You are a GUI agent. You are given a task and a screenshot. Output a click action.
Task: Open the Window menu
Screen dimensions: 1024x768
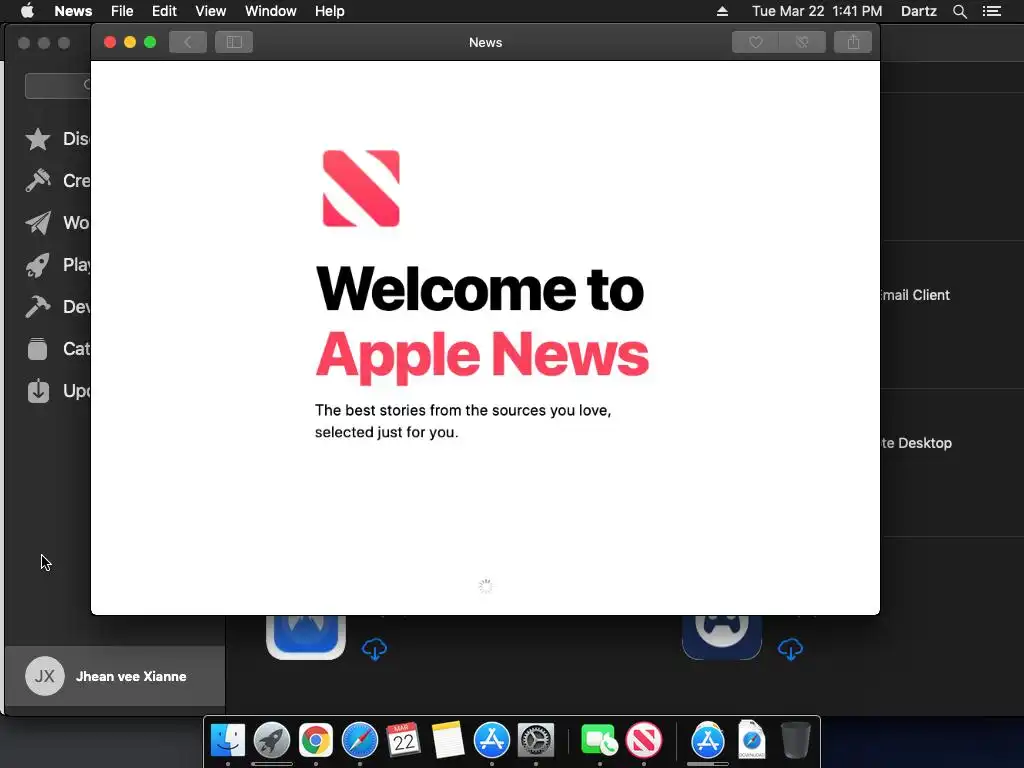[270, 11]
